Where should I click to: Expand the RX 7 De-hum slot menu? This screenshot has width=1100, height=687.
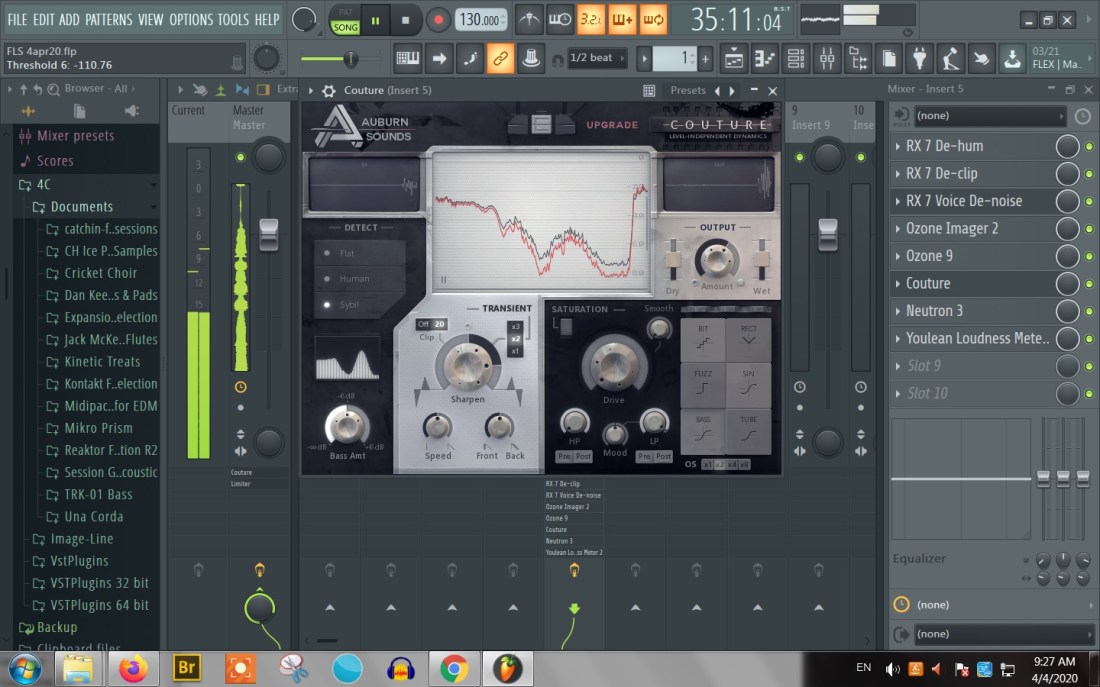point(897,146)
